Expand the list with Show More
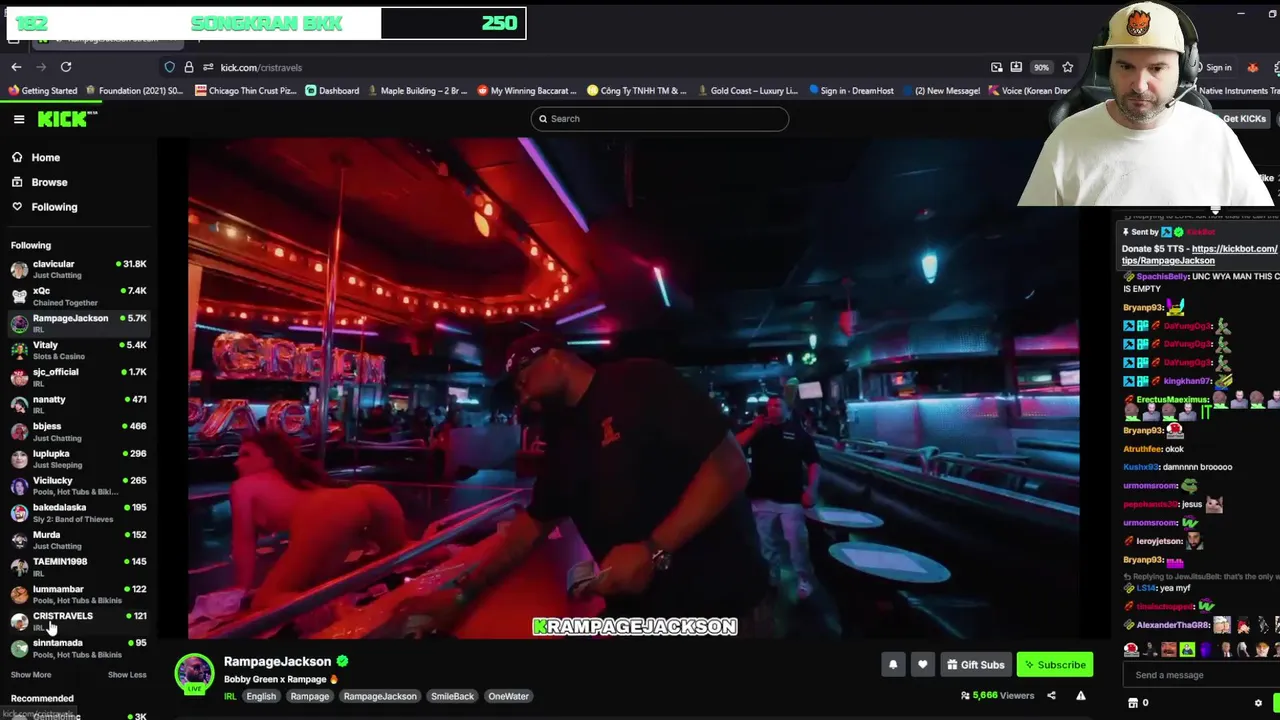Image resolution: width=1280 pixels, height=720 pixels. pos(31,675)
